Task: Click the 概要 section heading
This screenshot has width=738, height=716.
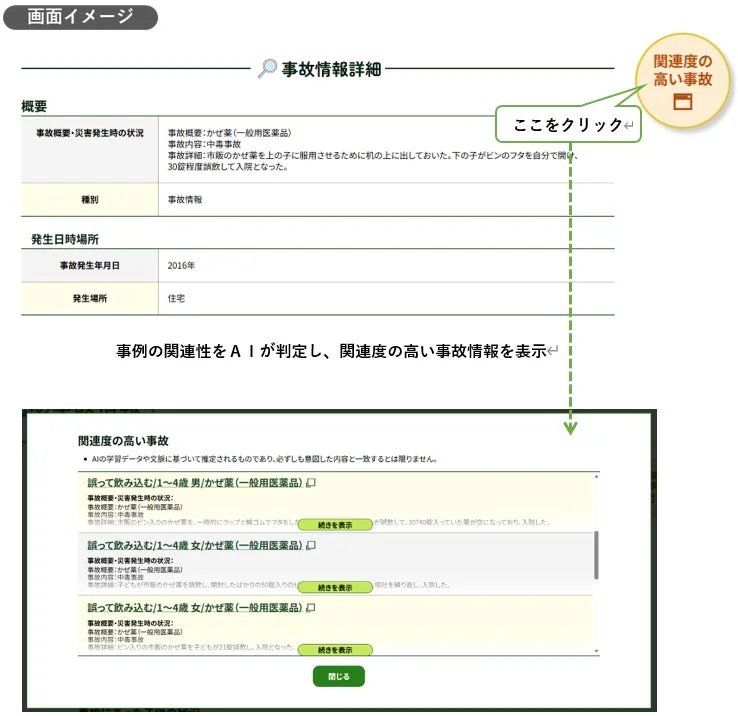Action: tap(34, 106)
